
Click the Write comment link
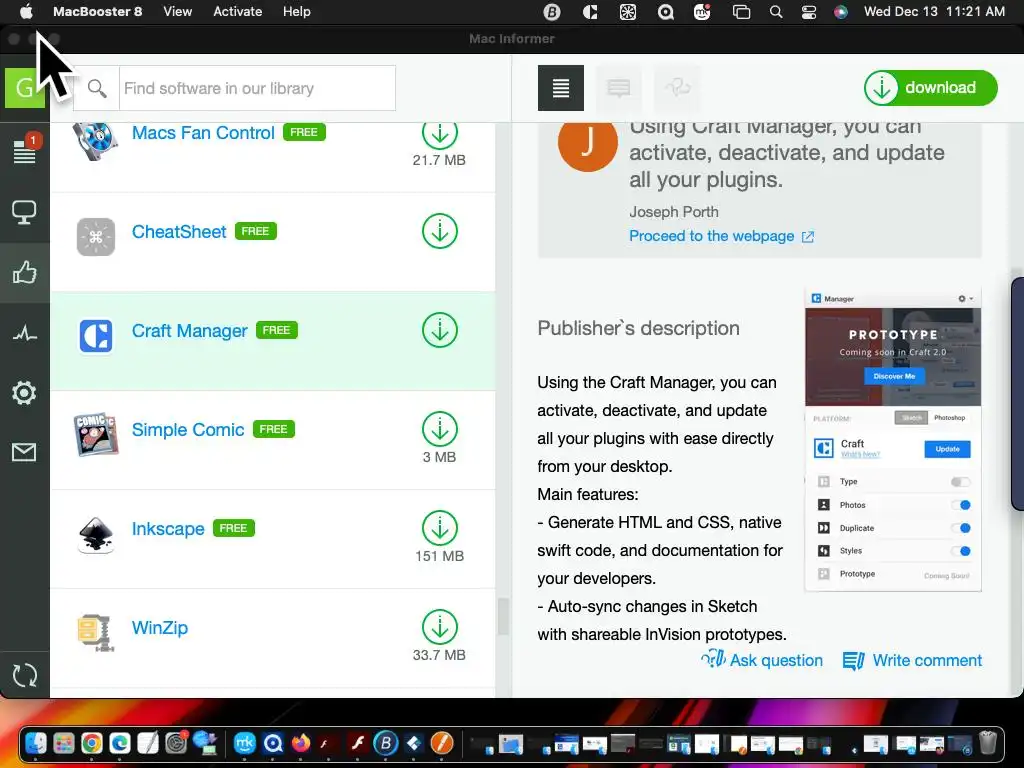pos(912,660)
